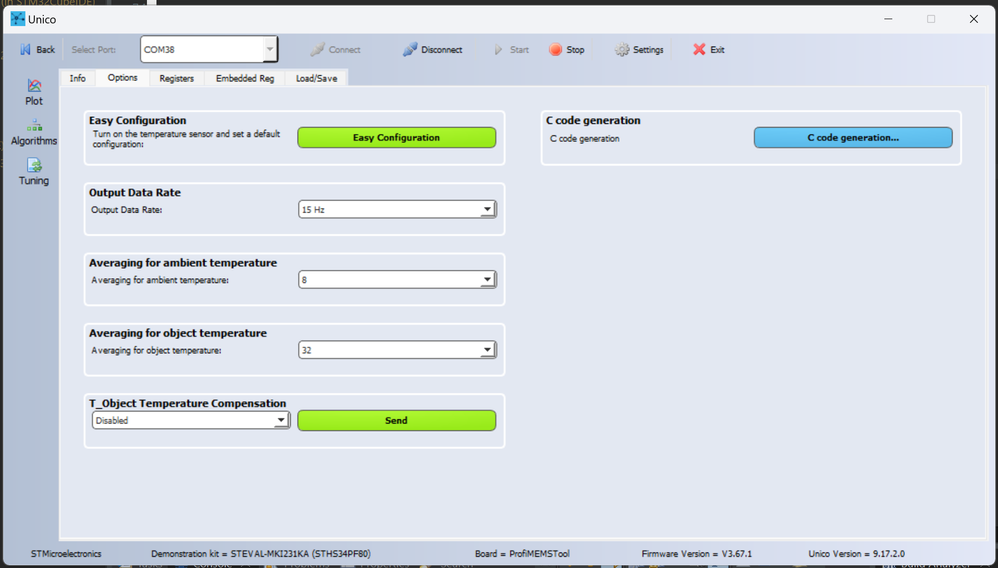Open the Algorithms sidebar icon
This screenshot has height=568, width=998.
pyautogui.click(x=34, y=125)
